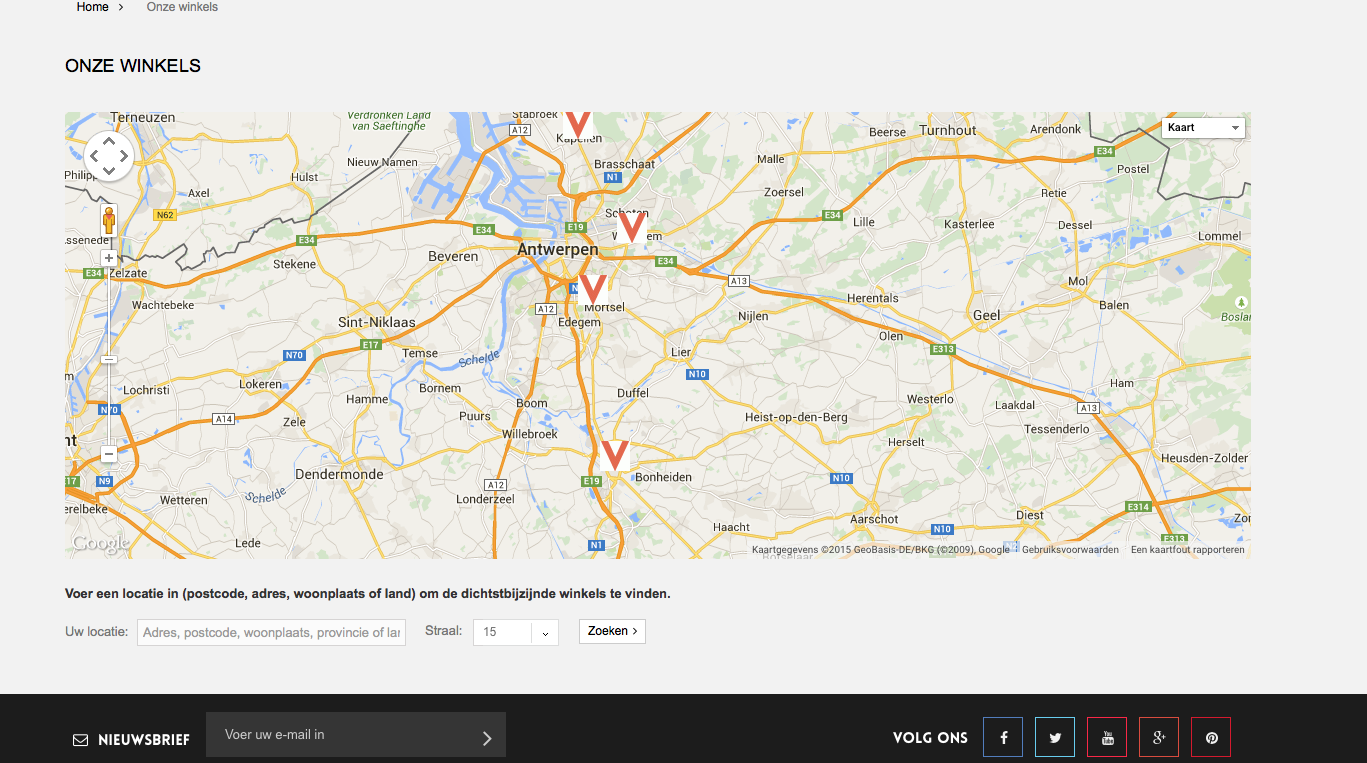Click the Heusden-Zolder map label
Viewport: 1367px width, 763px height.
coord(1204,458)
